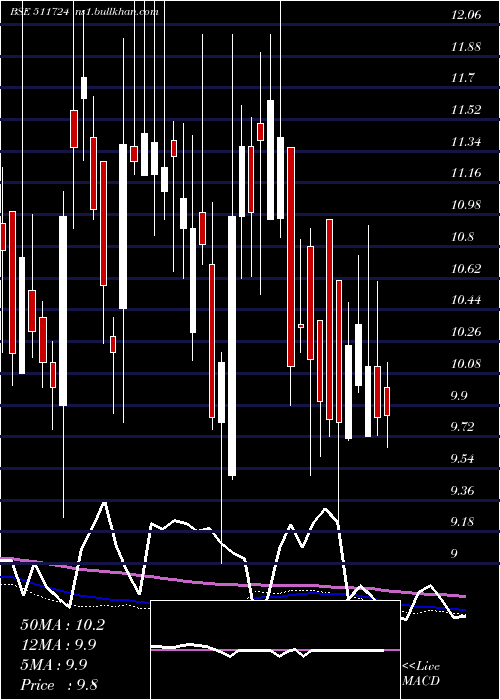
Task: Click the 10.8 price axis label
Action: tap(462, 237)
